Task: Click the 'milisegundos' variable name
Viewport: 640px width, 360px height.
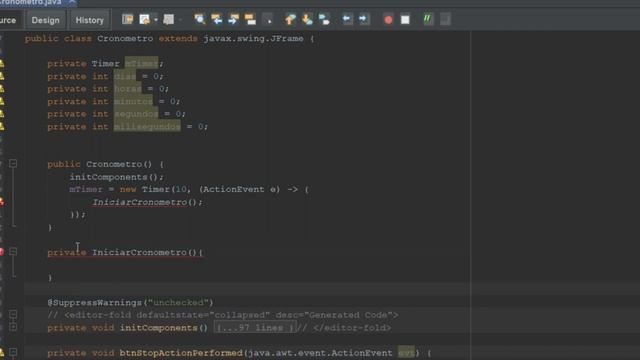Action: 147,127
